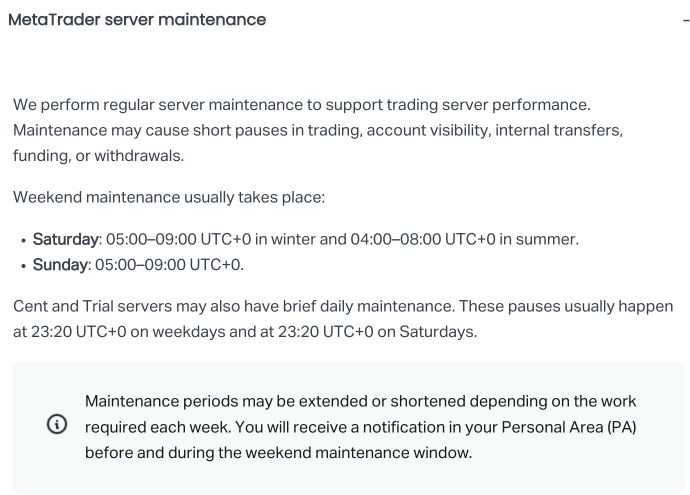Click the bullet before Saturday entry
The width and height of the screenshot is (690, 495).
pos(24,240)
